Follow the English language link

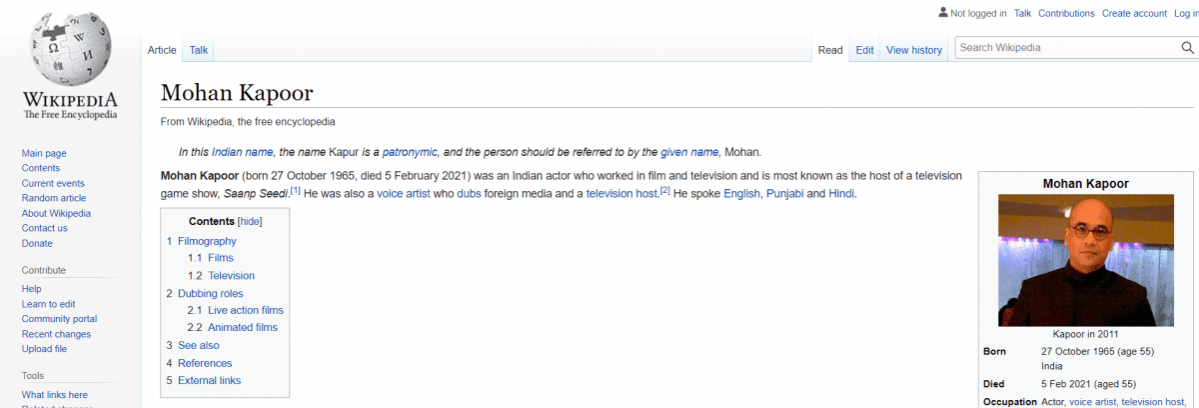tap(742, 194)
